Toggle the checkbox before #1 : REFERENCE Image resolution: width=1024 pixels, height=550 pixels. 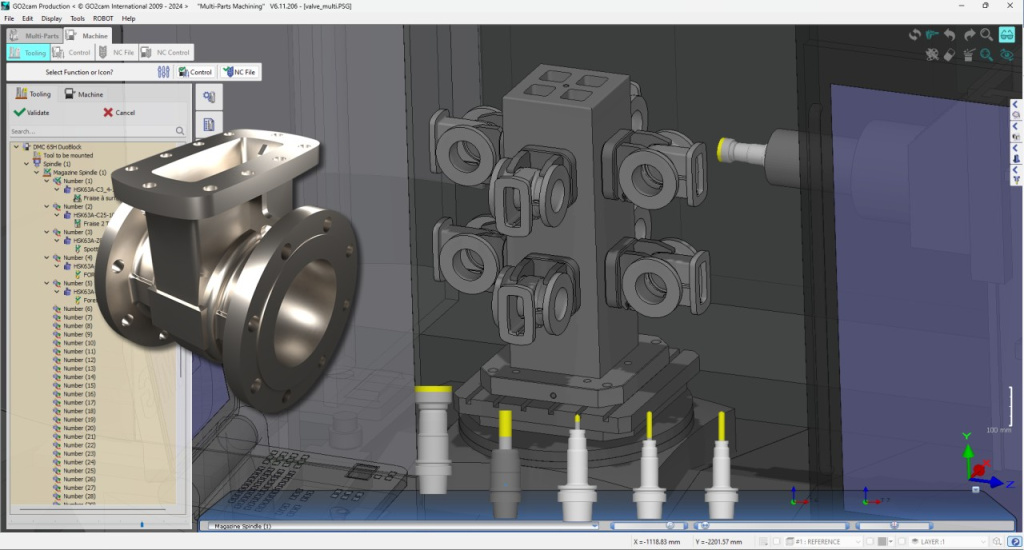coord(778,542)
